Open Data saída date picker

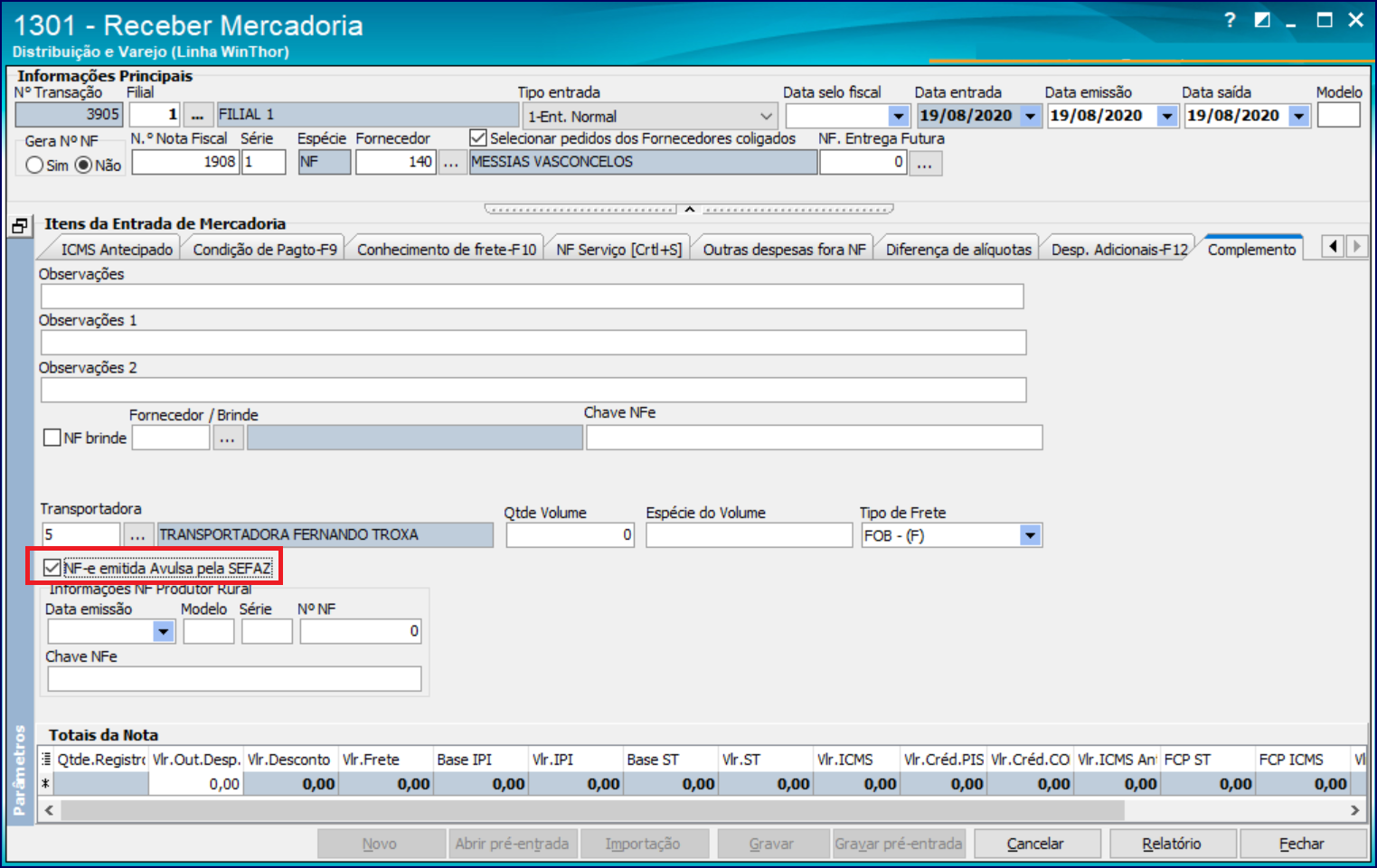[x=1299, y=116]
